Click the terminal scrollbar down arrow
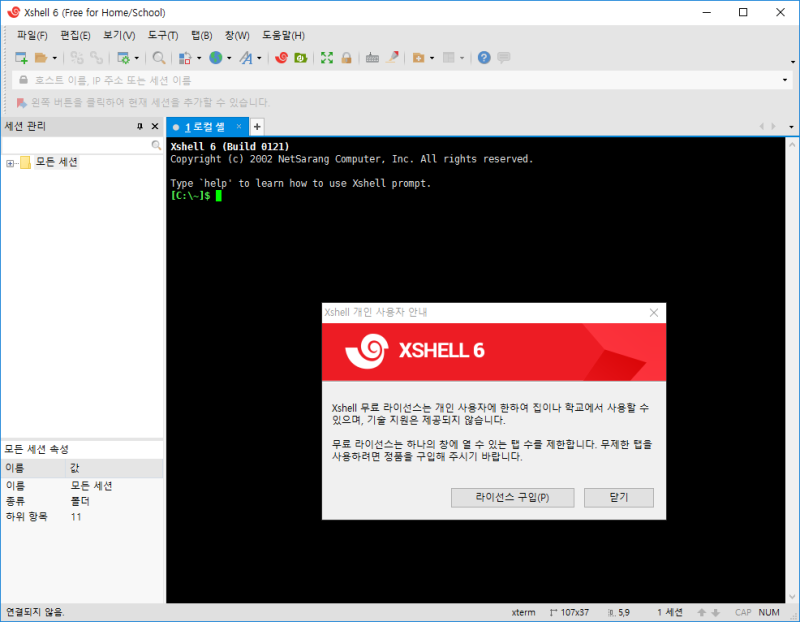 click(x=792, y=597)
